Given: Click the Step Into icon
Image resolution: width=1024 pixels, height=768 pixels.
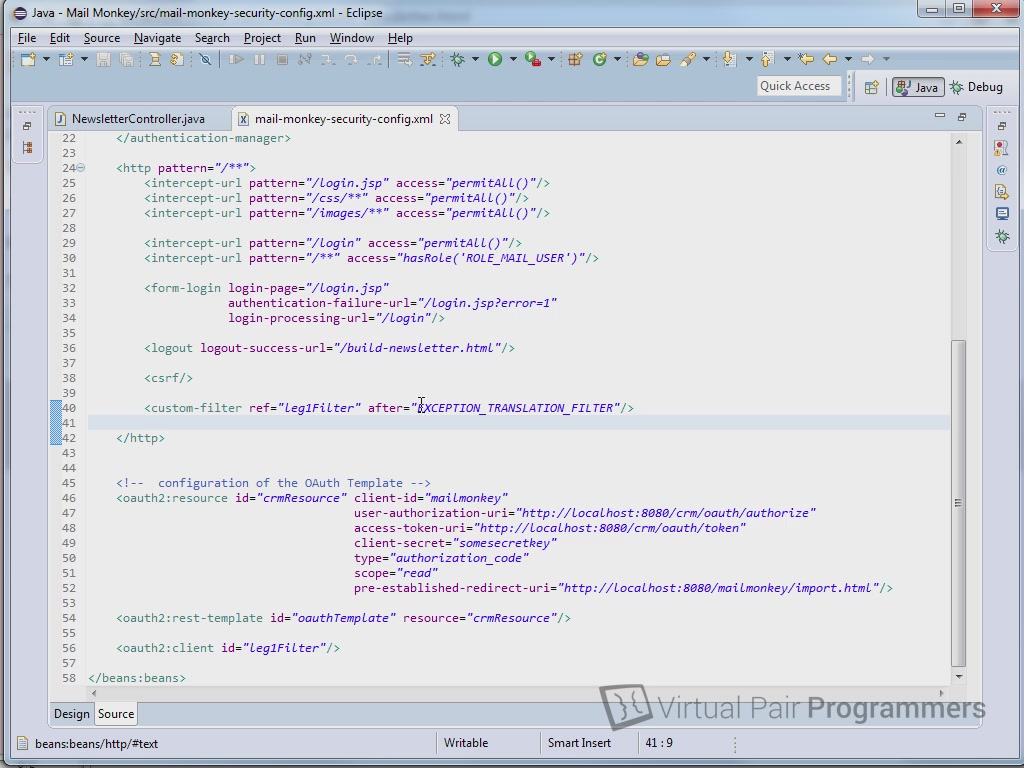Looking at the screenshot, I should coord(328,59).
